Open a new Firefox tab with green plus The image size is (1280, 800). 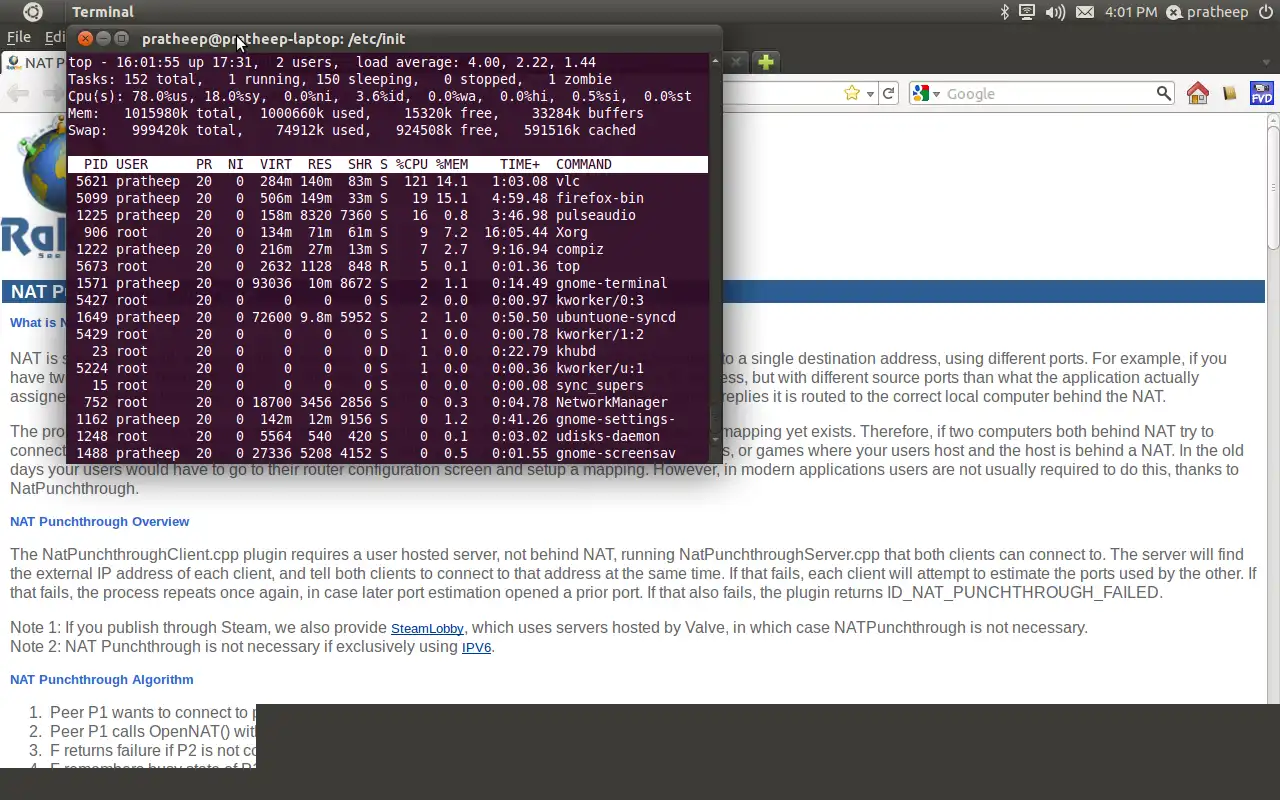[766, 62]
